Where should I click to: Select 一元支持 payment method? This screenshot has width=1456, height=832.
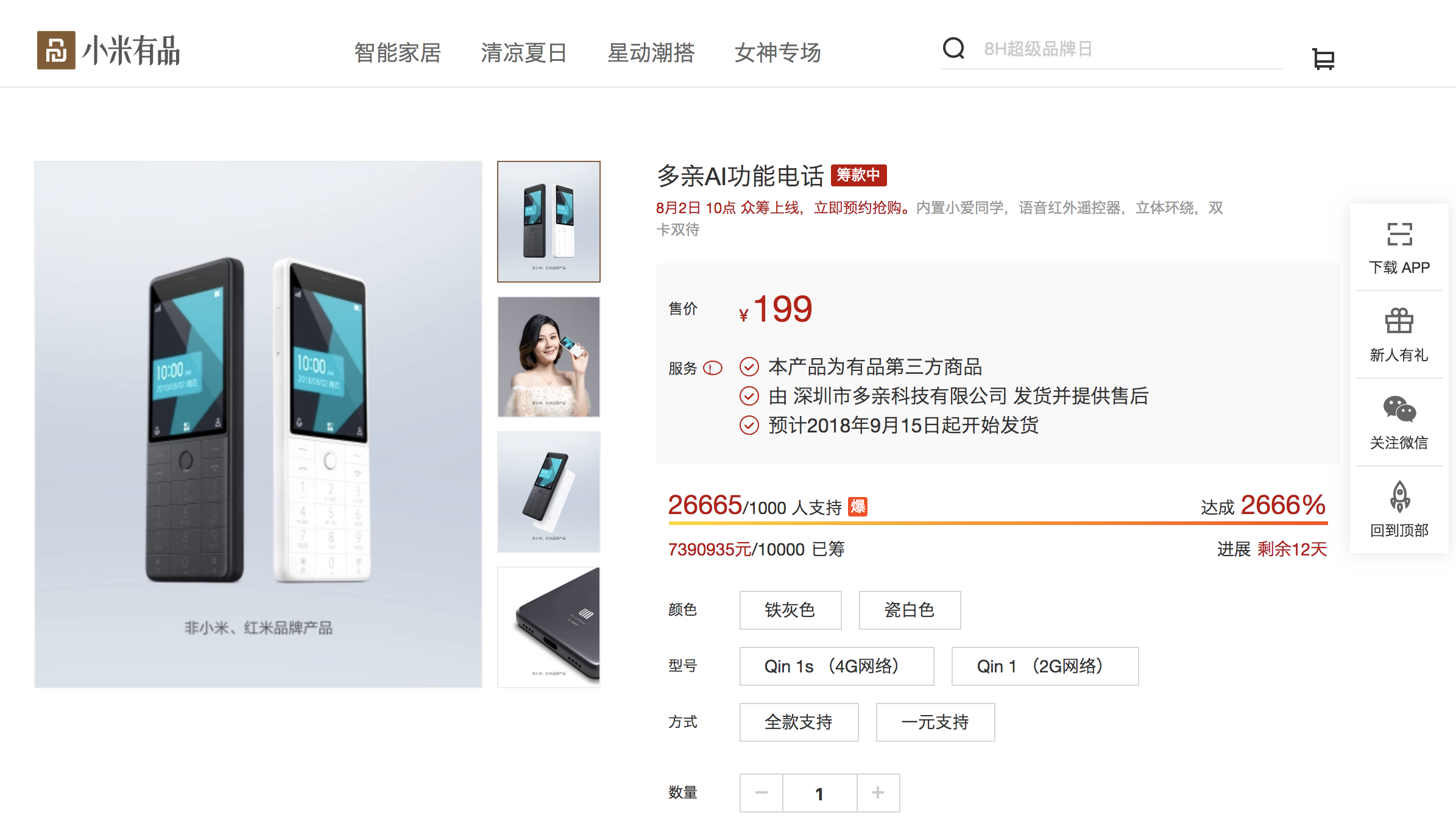935,722
